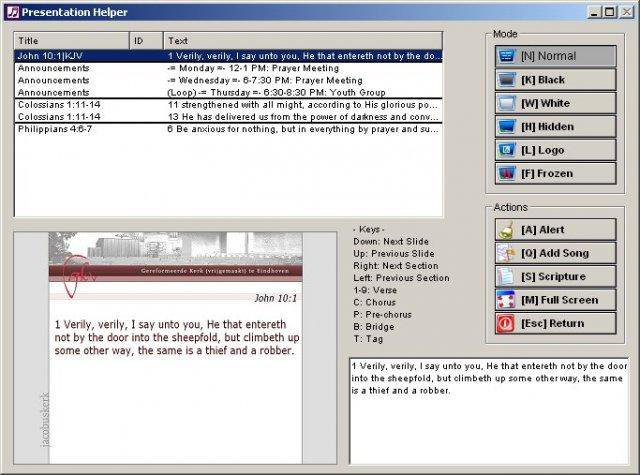Select [N] Normal mode
The image size is (640, 475).
556,56
